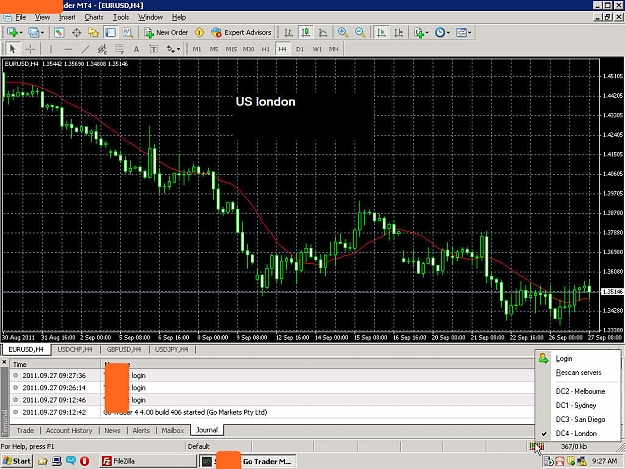Open the Tools menu
The width and height of the screenshot is (625, 469).
tap(121, 17)
